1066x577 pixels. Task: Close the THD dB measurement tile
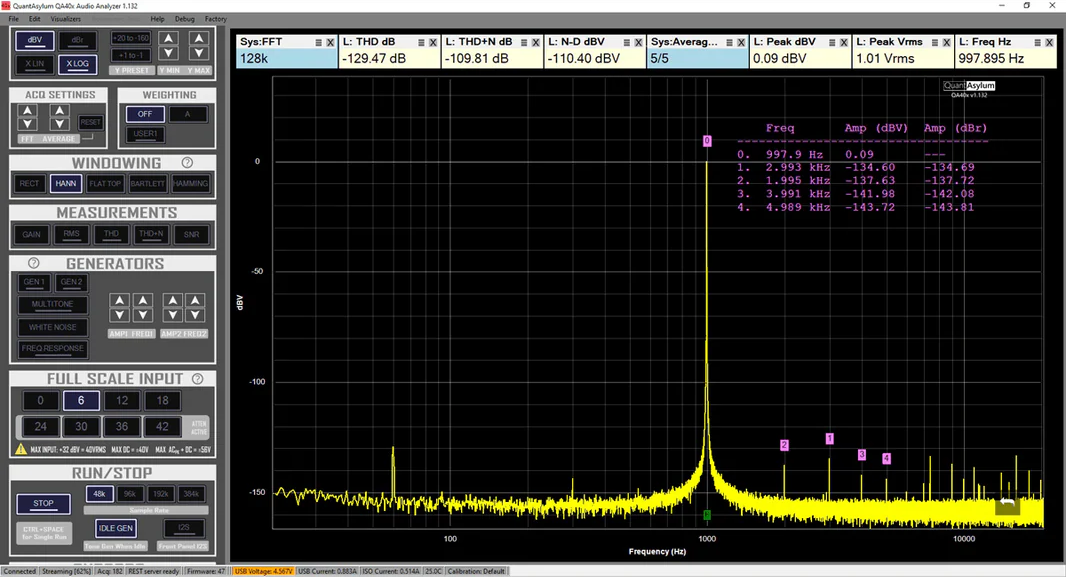tap(432, 42)
